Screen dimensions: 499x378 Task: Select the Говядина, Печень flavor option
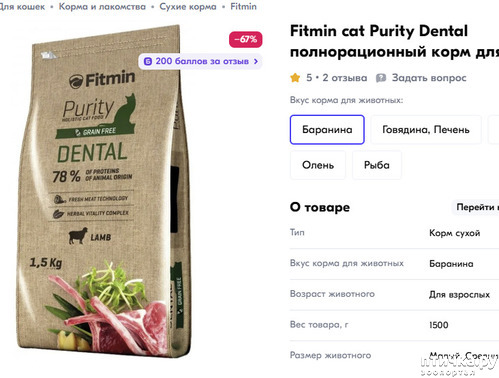click(426, 130)
